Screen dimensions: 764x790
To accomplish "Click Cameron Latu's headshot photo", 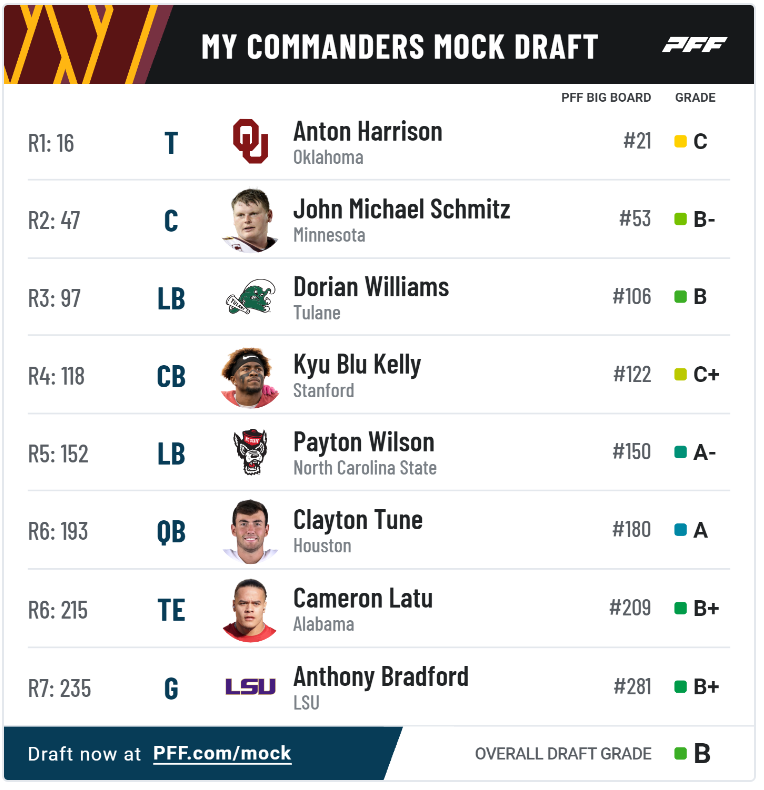I will [x=250, y=610].
